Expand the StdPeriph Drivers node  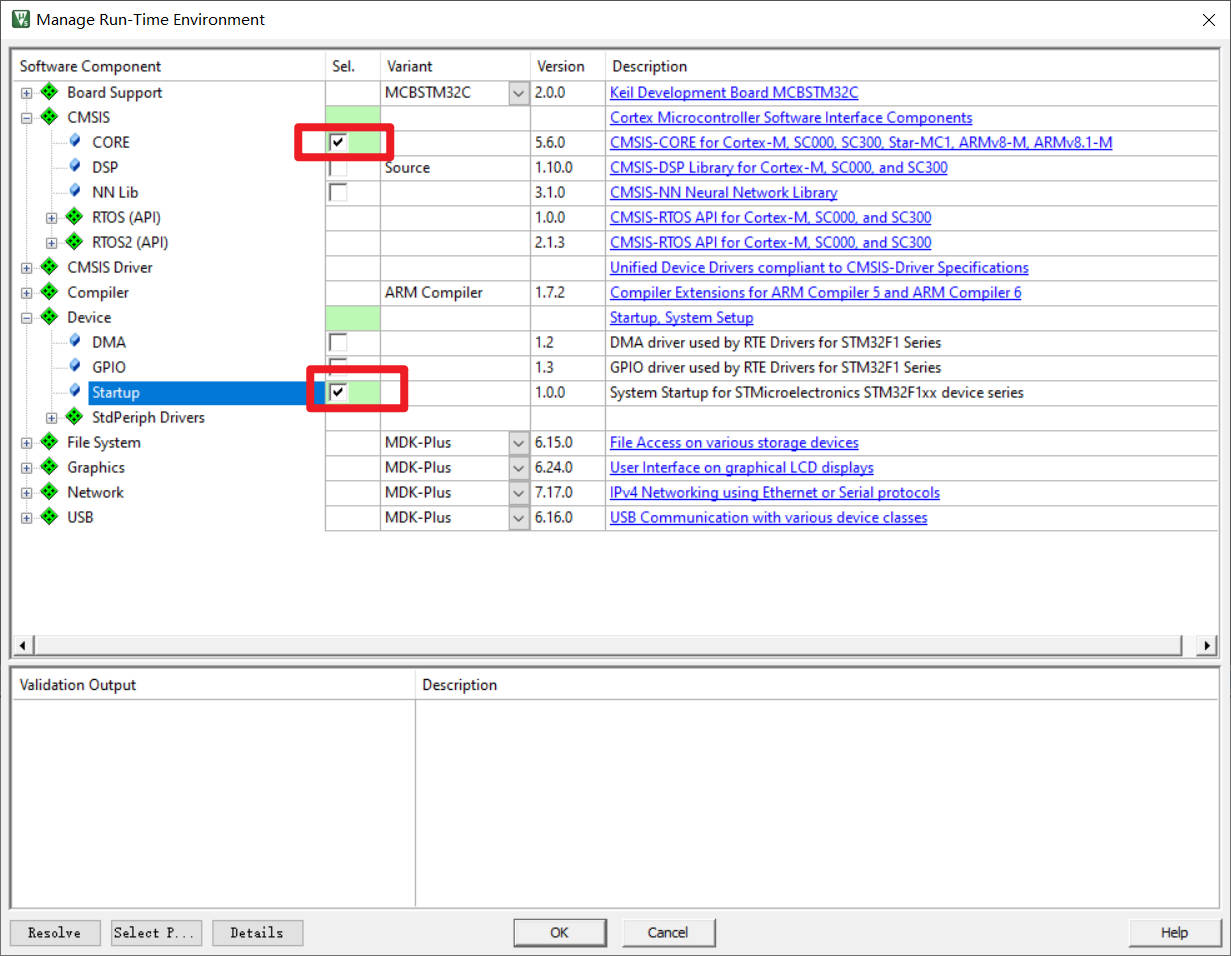click(52, 418)
